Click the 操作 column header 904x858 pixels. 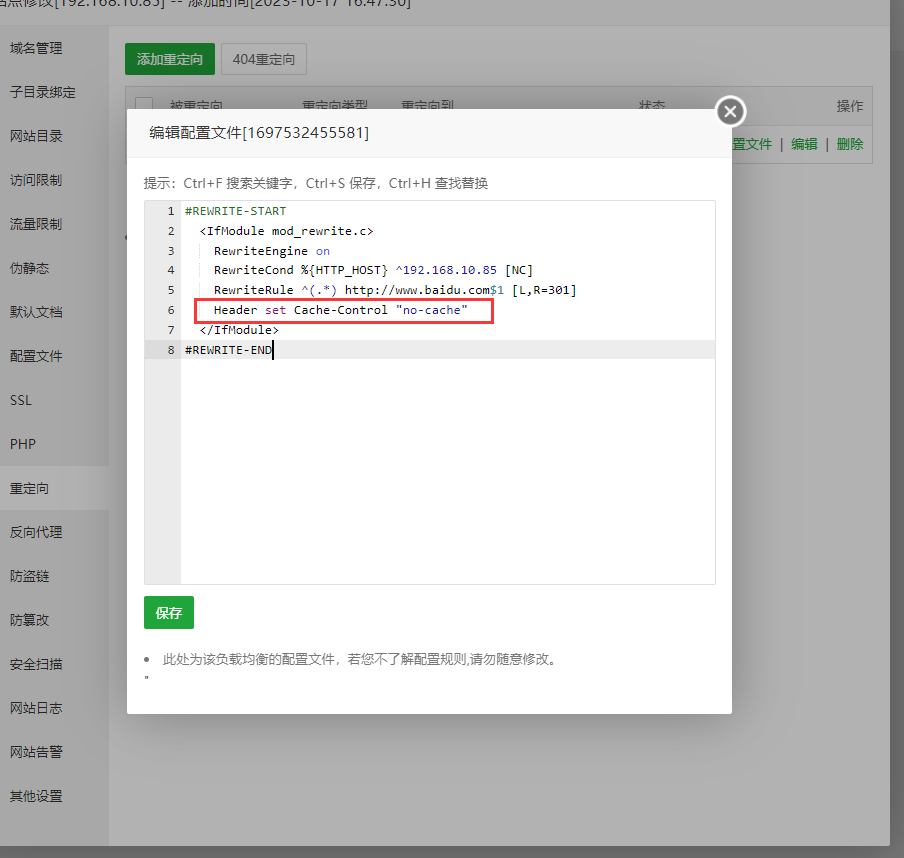point(850,106)
